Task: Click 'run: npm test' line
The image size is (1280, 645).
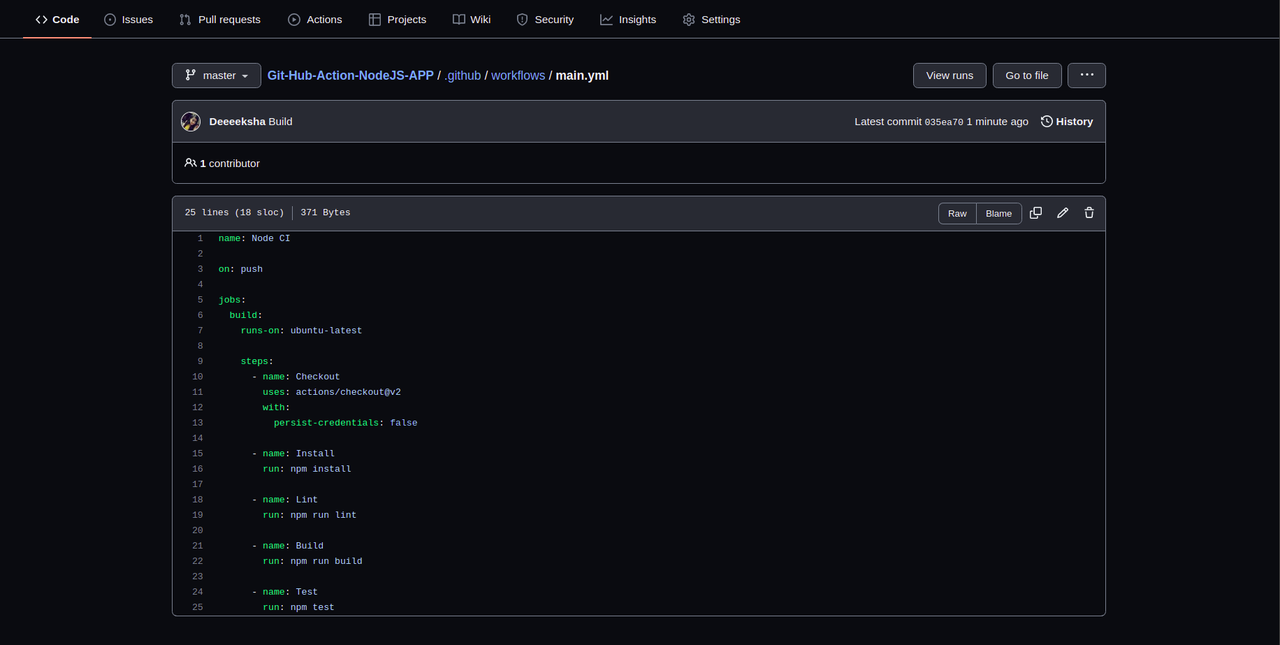Action: point(299,607)
